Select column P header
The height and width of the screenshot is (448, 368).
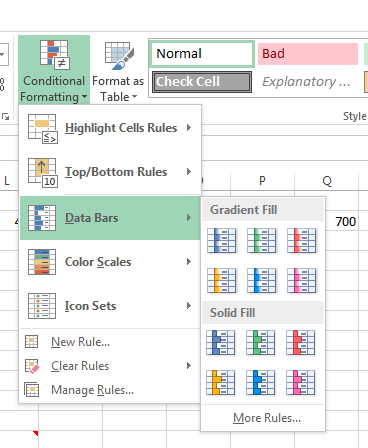pos(262,181)
